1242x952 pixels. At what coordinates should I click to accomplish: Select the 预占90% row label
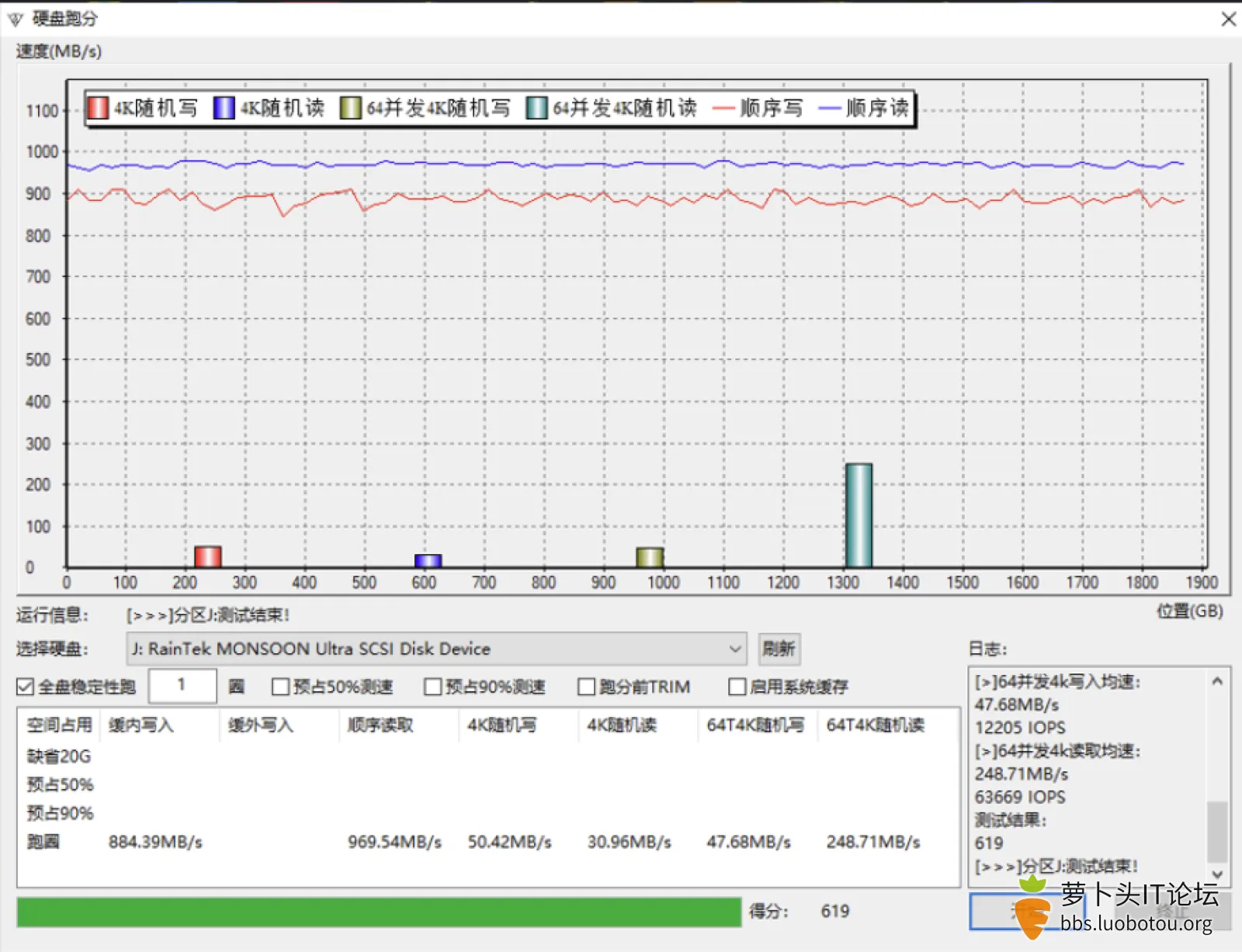[x=60, y=813]
